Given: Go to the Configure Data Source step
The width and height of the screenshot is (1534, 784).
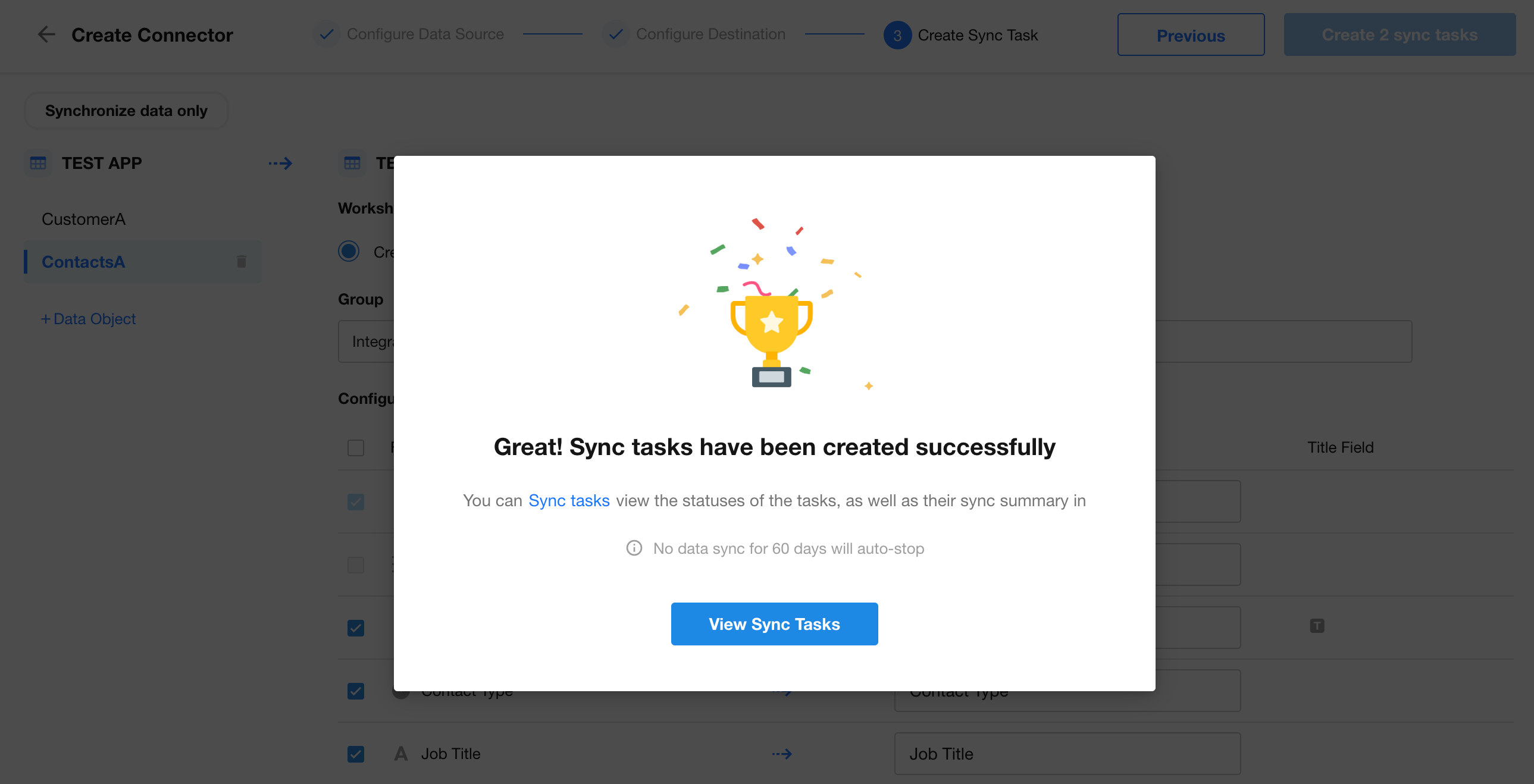Looking at the screenshot, I should tap(425, 35).
